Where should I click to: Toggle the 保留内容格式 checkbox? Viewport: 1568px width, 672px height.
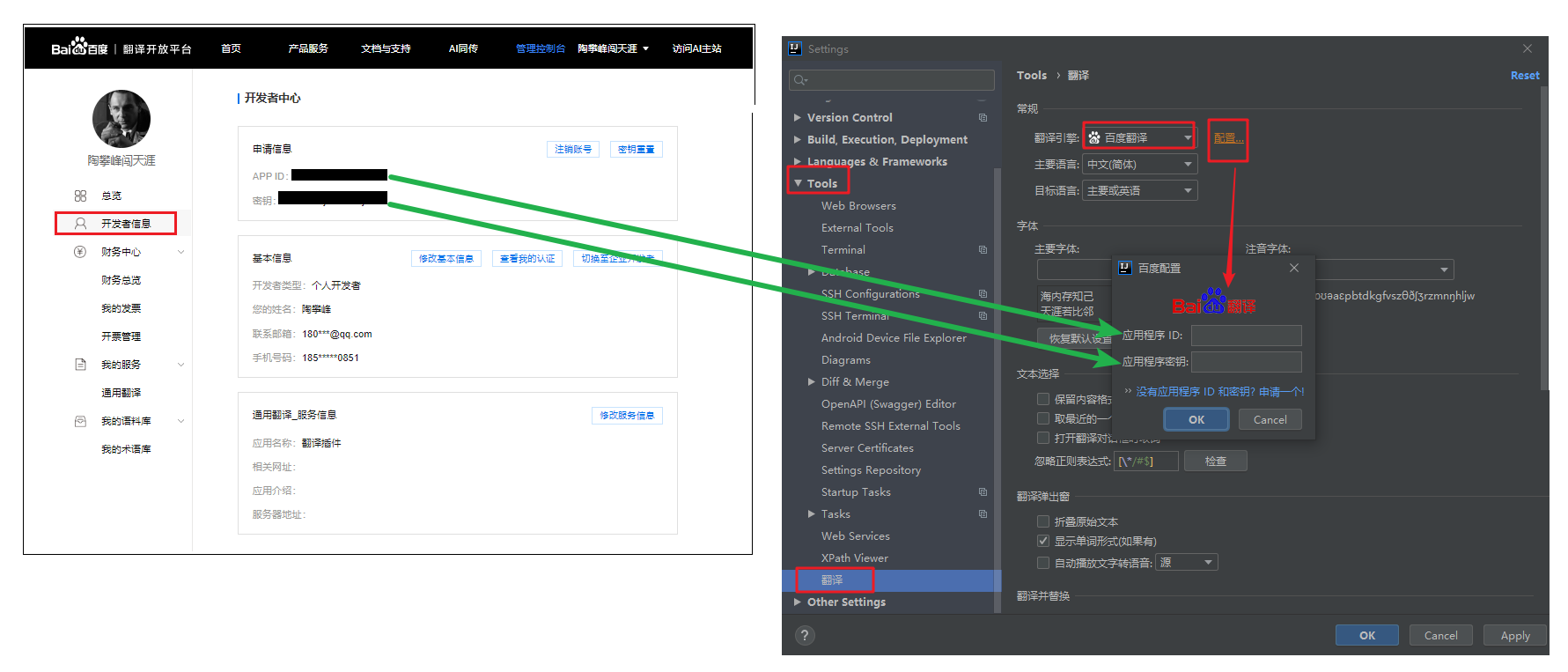point(1043,399)
